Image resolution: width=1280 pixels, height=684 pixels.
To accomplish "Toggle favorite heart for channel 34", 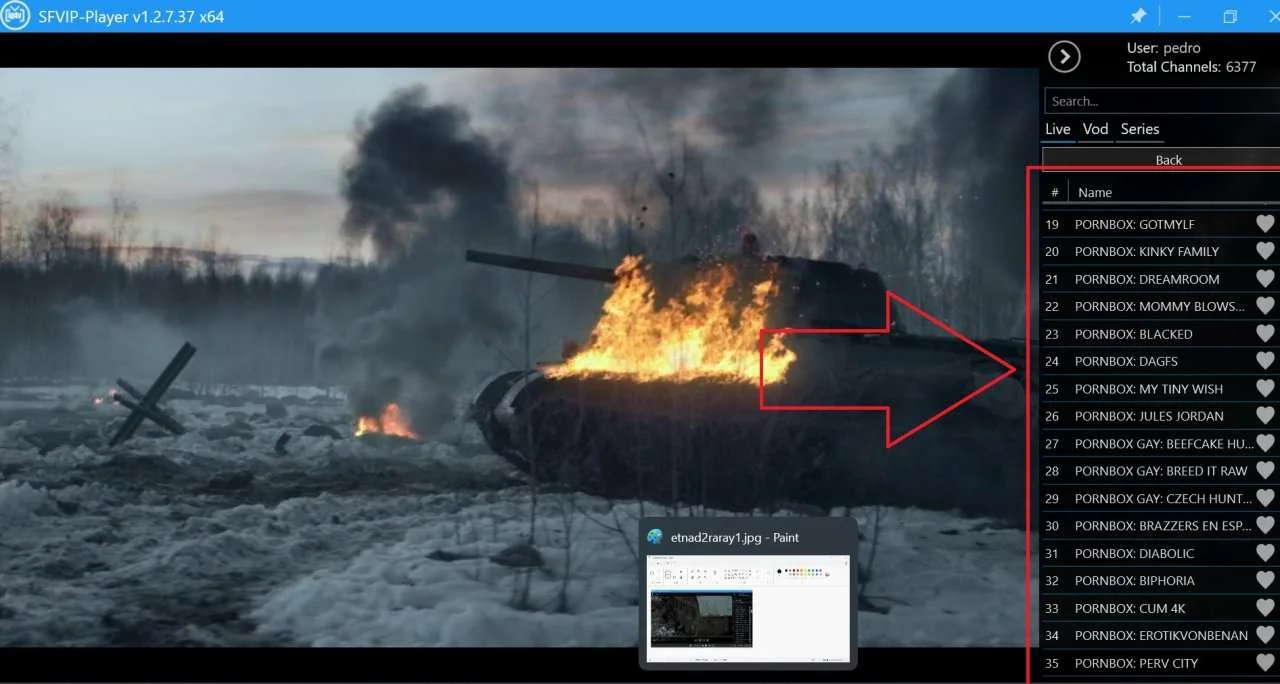I will 1265,635.
